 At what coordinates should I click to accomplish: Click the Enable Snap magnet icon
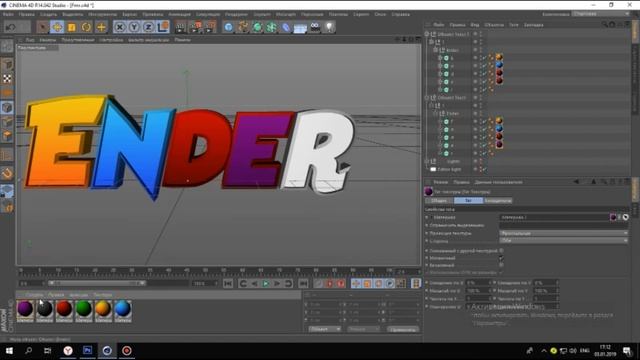coord(7,173)
